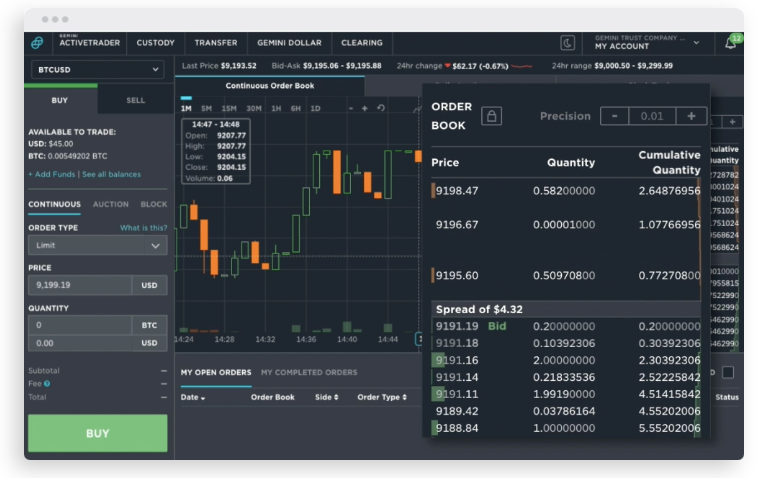Image resolution: width=761 pixels, height=478 pixels.
Task: Set chart interval to 1H
Action: [276, 108]
